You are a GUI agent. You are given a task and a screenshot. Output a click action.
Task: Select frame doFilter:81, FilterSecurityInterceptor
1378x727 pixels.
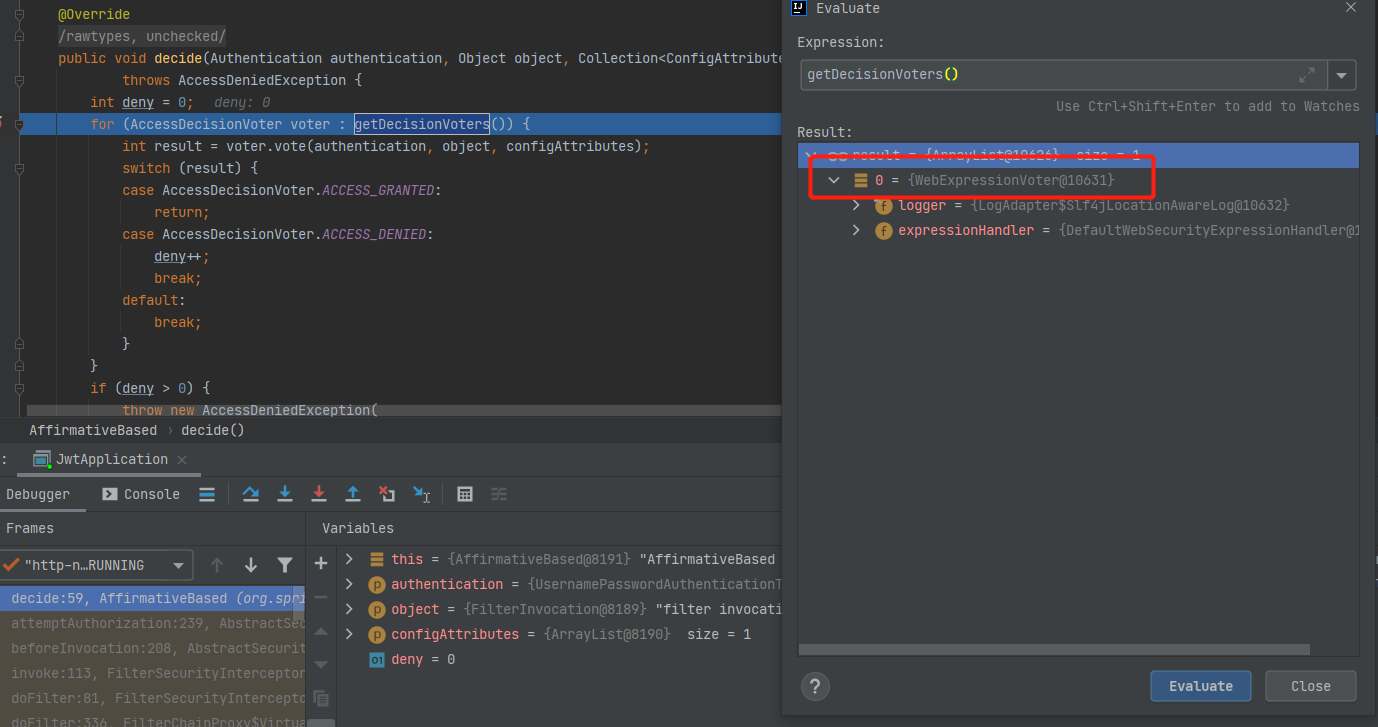[152, 698]
